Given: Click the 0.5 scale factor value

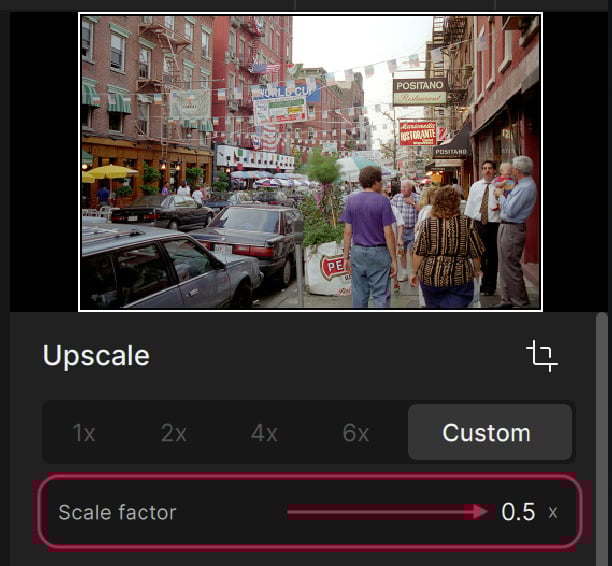Looking at the screenshot, I should pyautogui.click(x=518, y=512).
